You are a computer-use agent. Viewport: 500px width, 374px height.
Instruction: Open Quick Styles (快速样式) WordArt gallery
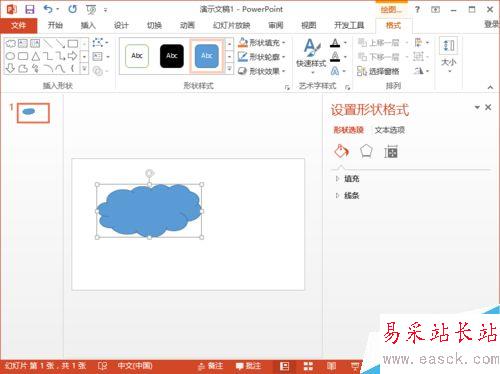point(311,57)
